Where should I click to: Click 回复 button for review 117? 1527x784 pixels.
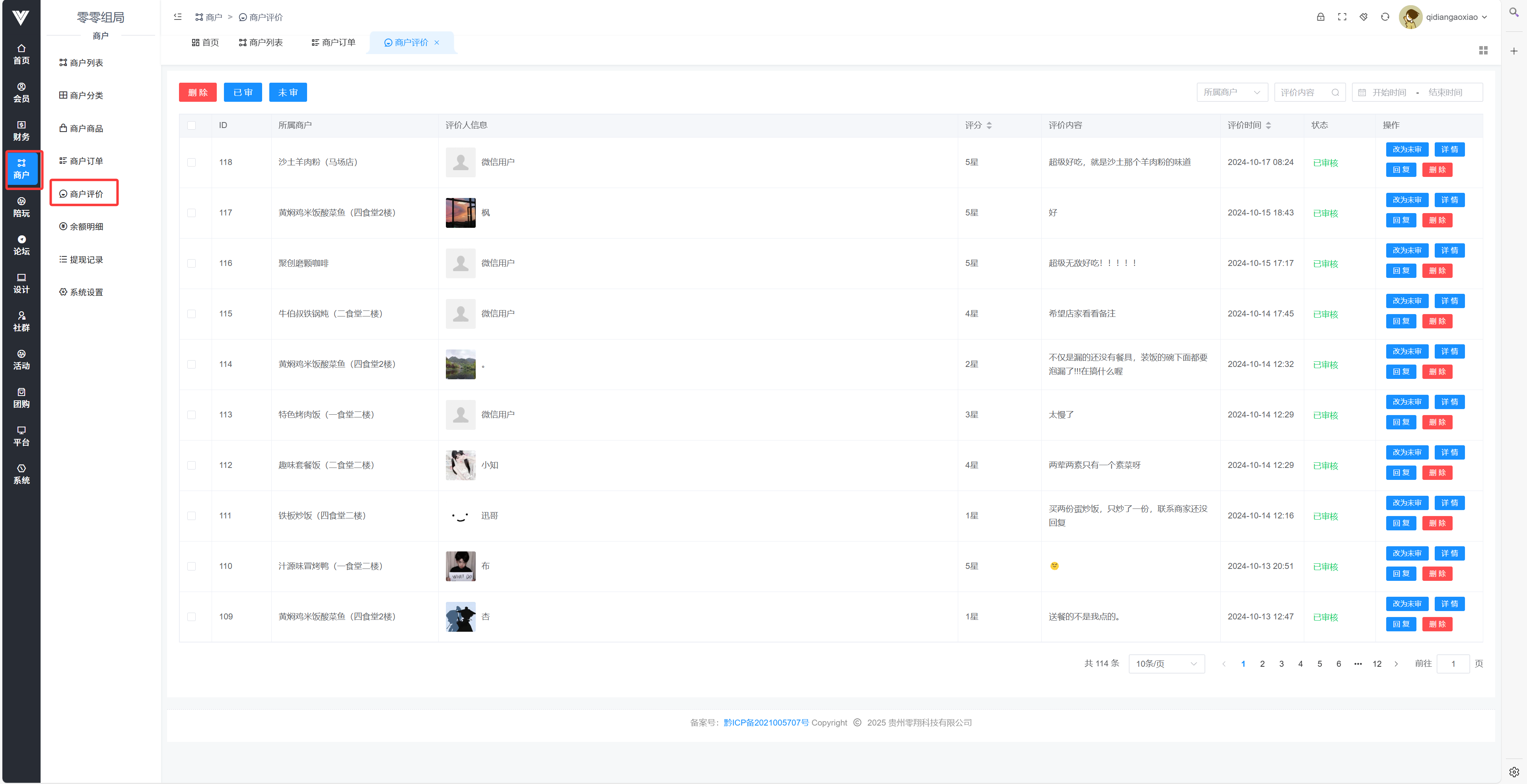(1401, 220)
